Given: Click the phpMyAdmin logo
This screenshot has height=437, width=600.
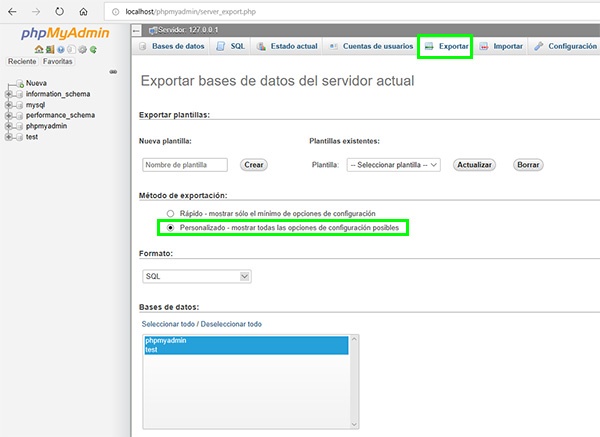Looking at the screenshot, I should pyautogui.click(x=65, y=33).
